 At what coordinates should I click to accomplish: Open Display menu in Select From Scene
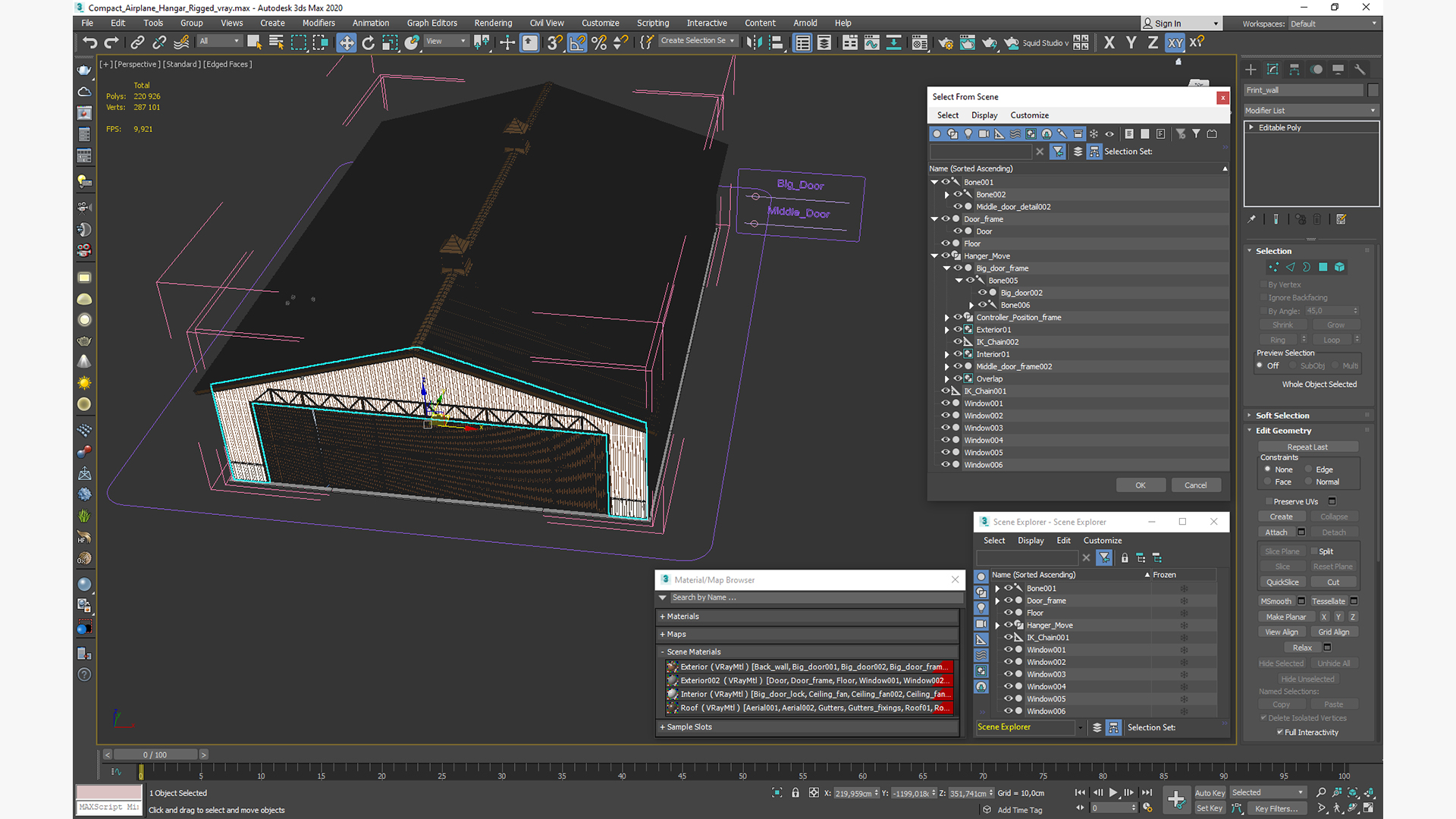984,115
